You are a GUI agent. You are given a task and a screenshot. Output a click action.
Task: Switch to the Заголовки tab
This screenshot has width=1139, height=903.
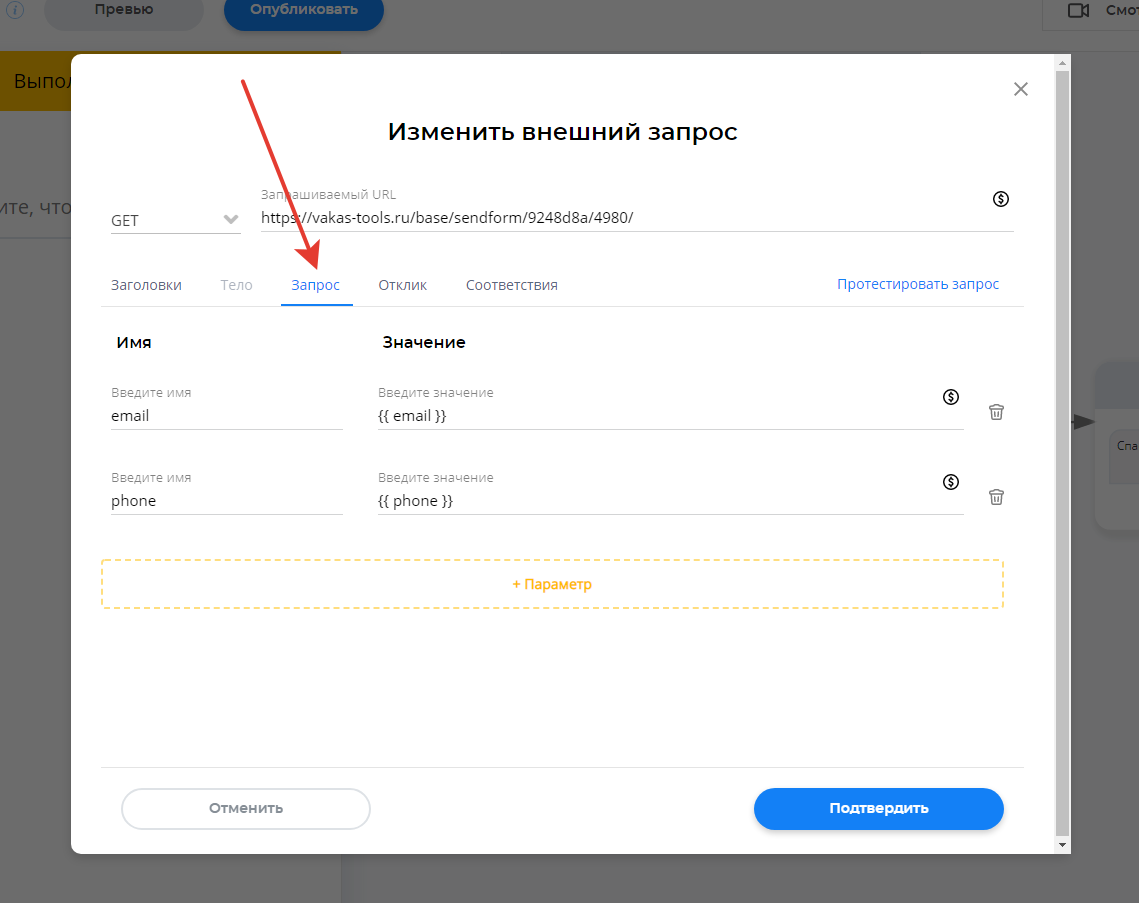point(146,285)
